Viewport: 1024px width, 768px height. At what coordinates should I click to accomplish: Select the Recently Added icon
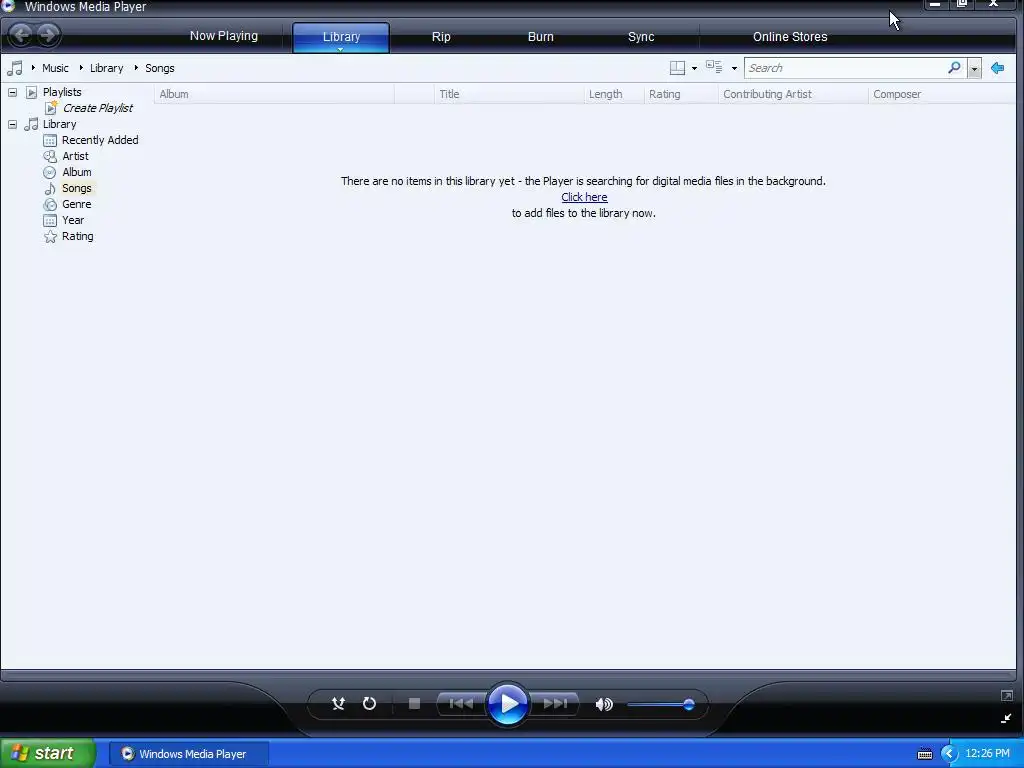pyautogui.click(x=50, y=140)
